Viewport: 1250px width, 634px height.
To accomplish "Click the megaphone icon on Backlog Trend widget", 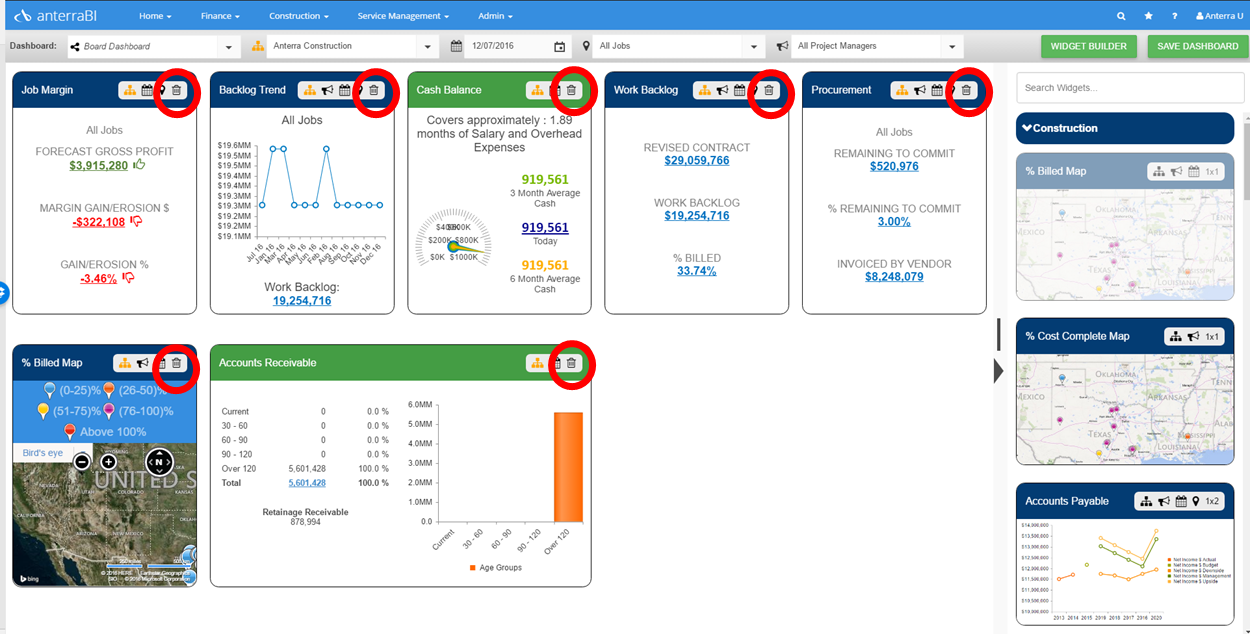I will [327, 90].
